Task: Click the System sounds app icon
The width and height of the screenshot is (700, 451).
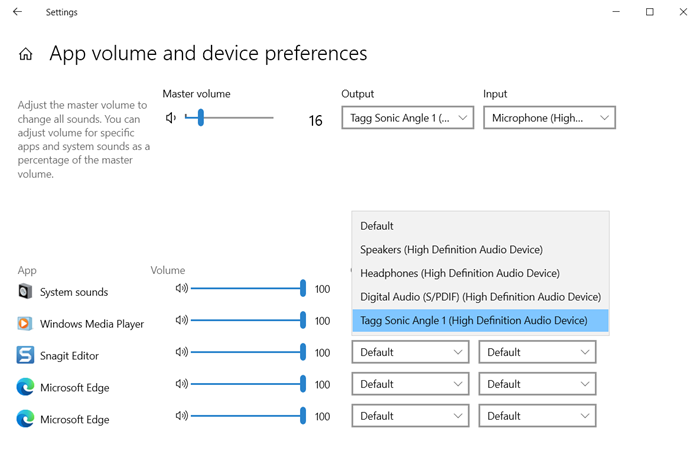Action: [x=25, y=292]
